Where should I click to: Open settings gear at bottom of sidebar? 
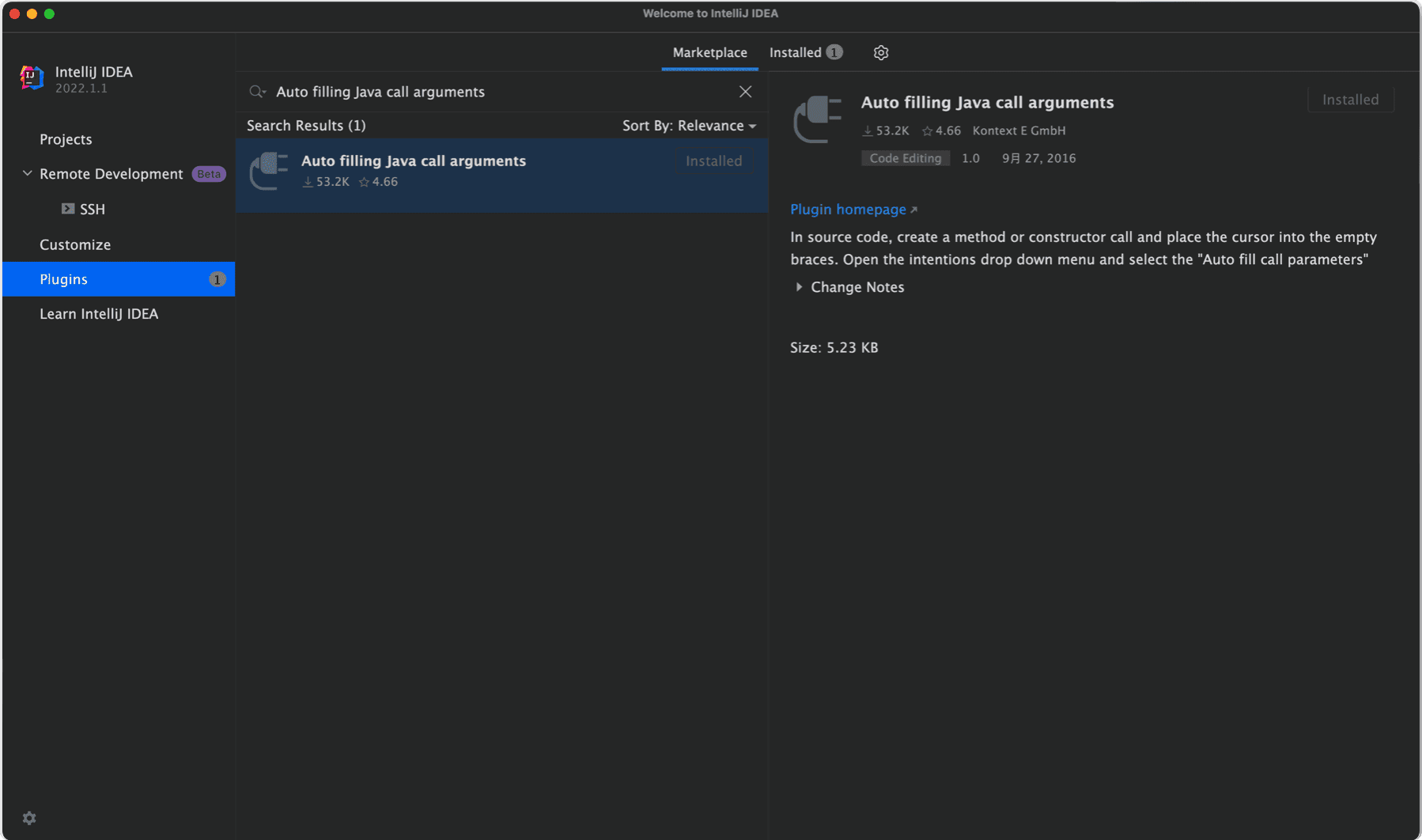click(x=29, y=818)
